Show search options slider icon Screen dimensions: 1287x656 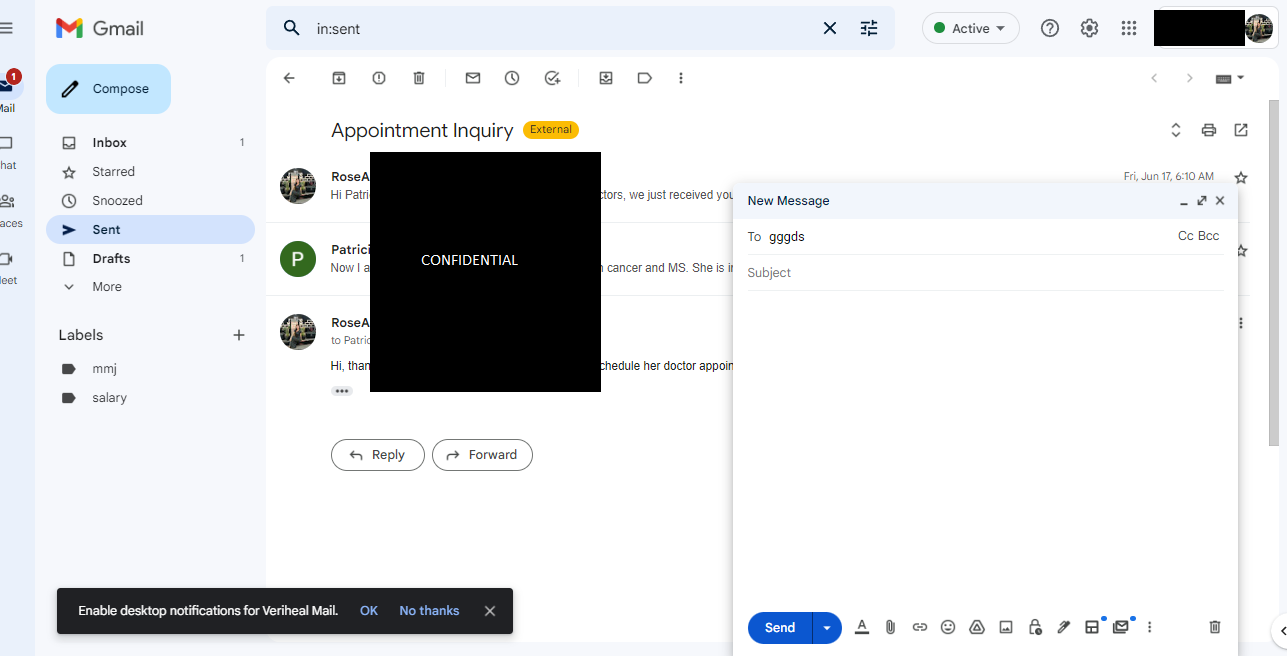[869, 28]
